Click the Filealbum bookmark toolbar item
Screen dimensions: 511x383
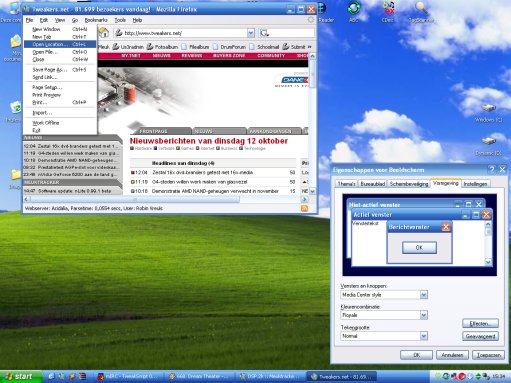(x=195, y=47)
